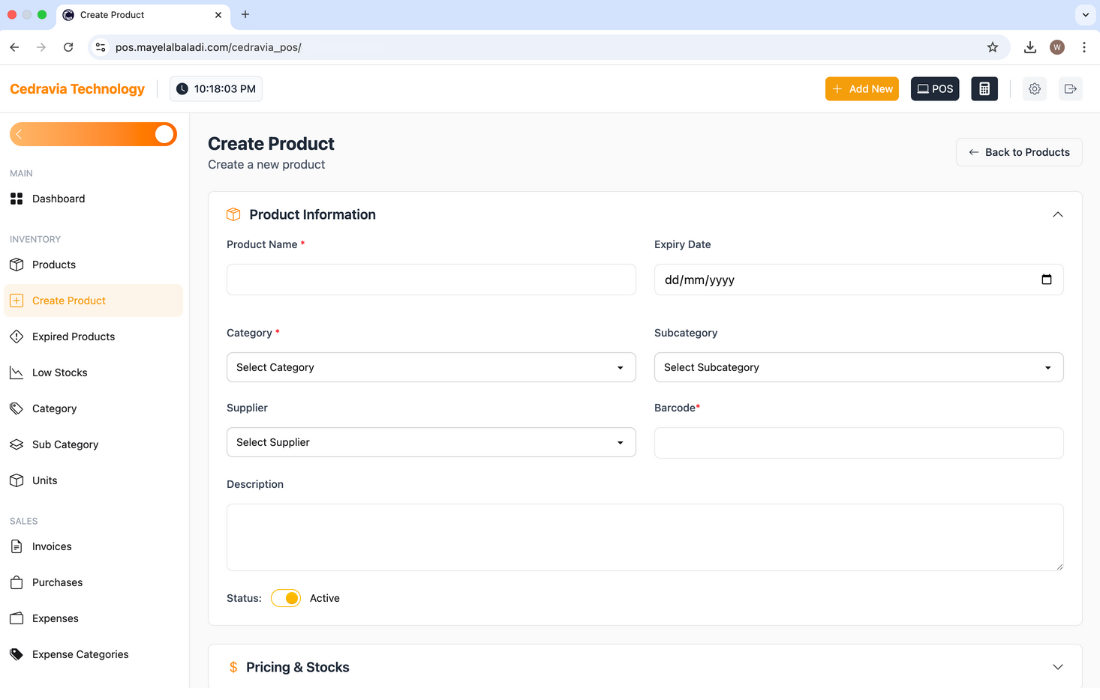The height and width of the screenshot is (700, 1100).
Task: Open the Select Subcategory dropdown
Action: point(858,367)
